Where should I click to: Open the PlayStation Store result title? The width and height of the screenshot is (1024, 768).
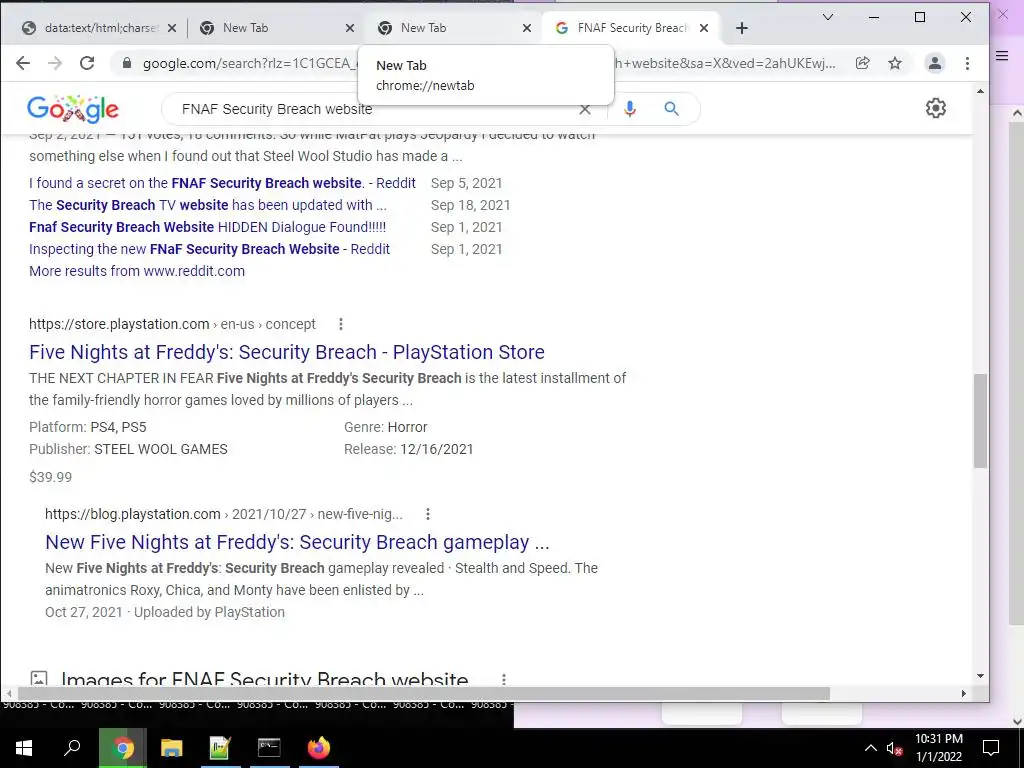pyautogui.click(x=287, y=352)
